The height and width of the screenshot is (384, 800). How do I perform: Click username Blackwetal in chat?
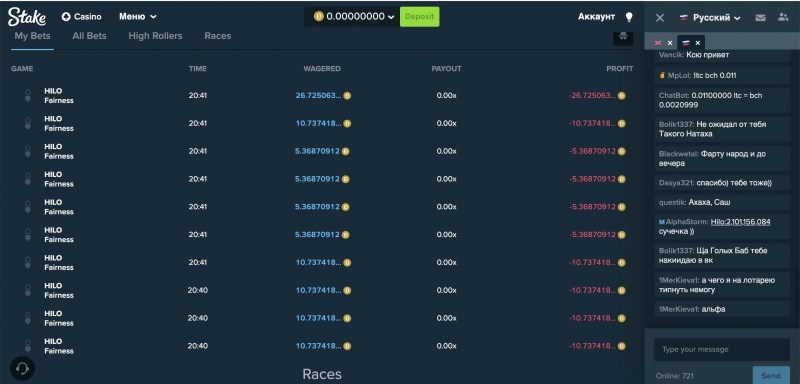[679, 154]
